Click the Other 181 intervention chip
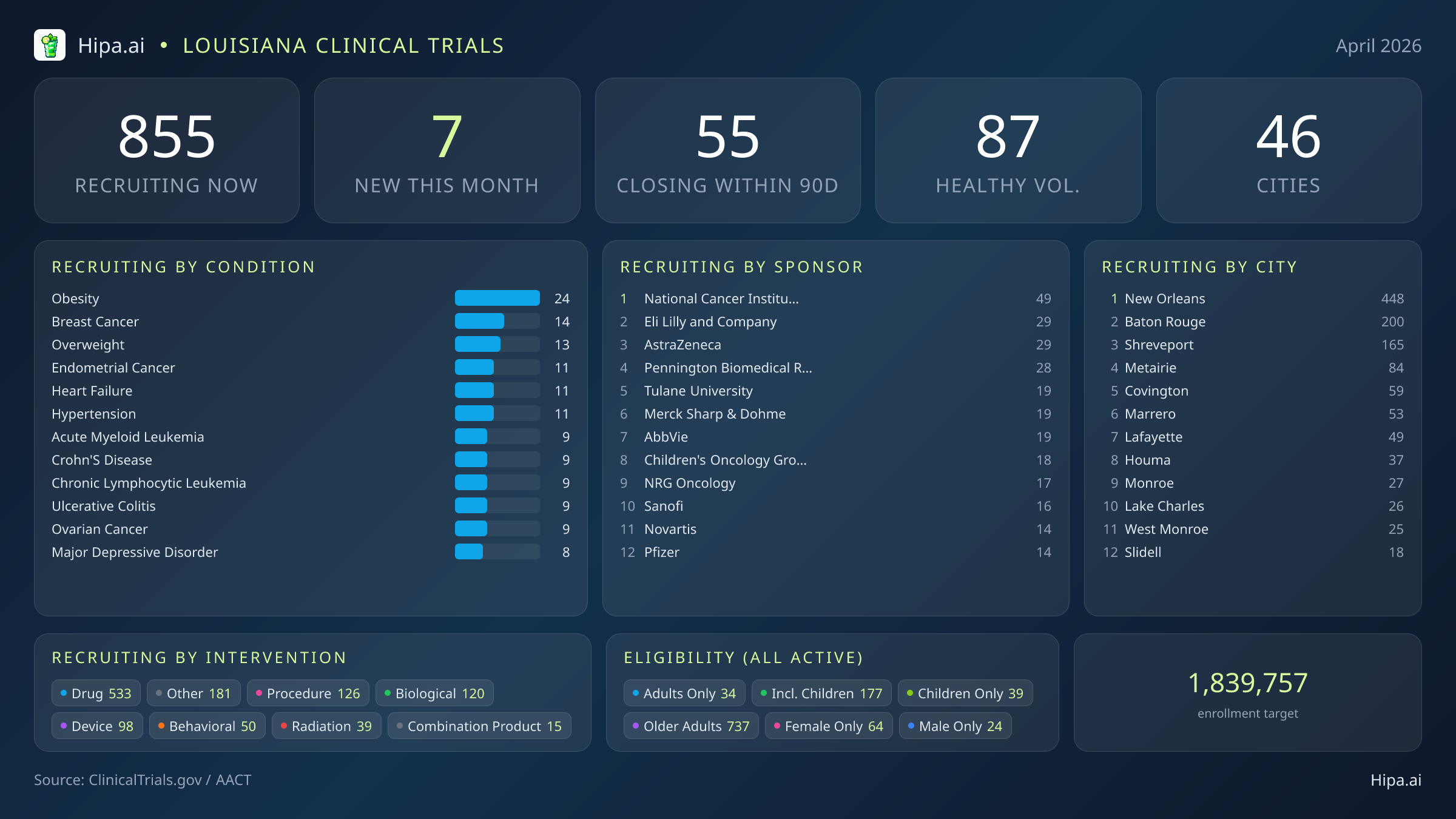 tap(194, 693)
